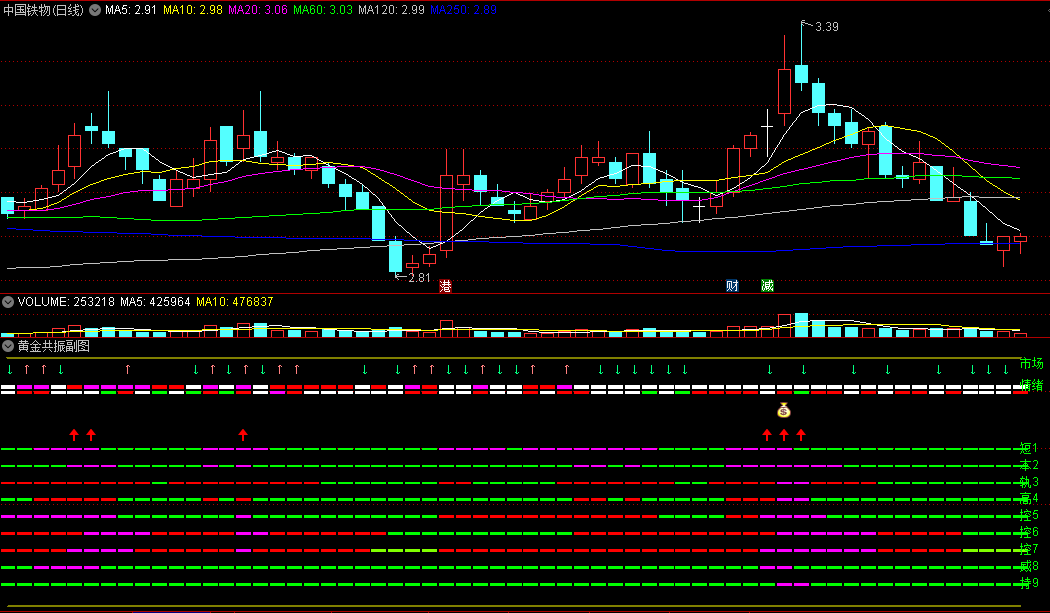Click the green 减 marker icon
This screenshot has width=1050, height=613.
767,286
